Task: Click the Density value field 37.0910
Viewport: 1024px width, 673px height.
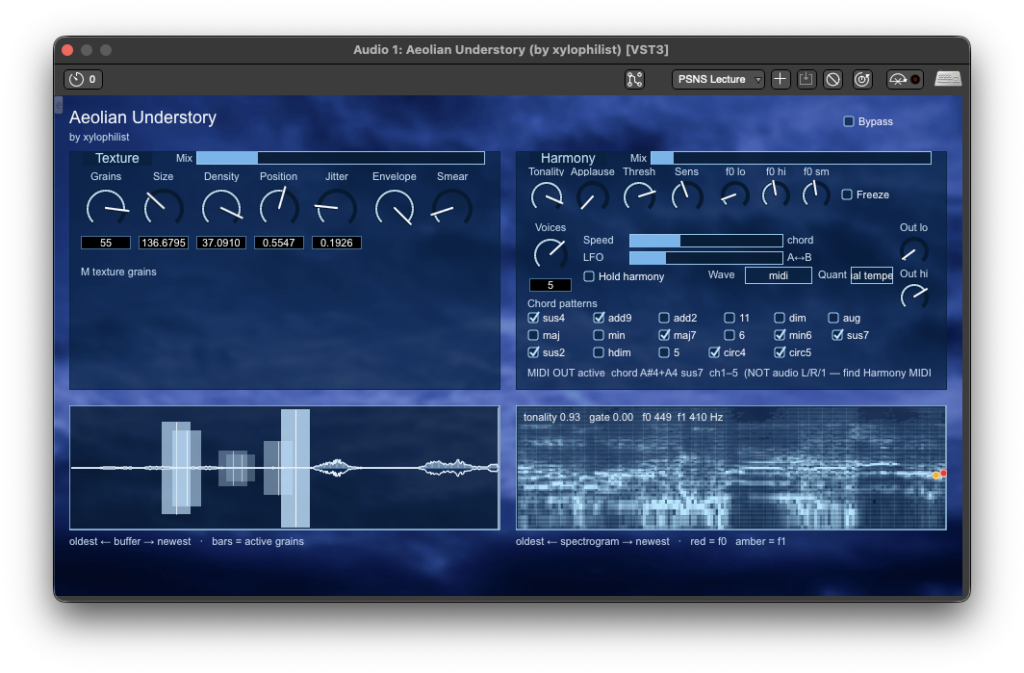Action: (221, 243)
